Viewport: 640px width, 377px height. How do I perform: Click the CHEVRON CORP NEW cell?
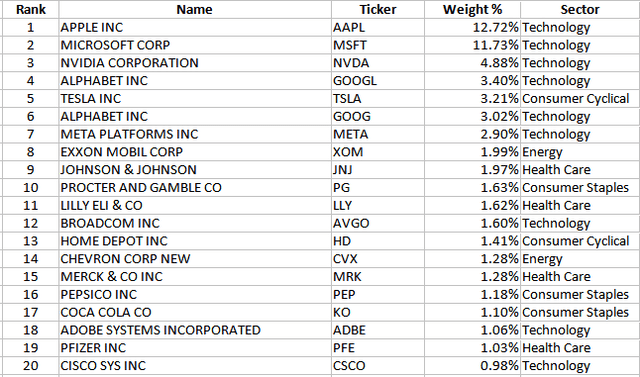[x=195, y=259]
